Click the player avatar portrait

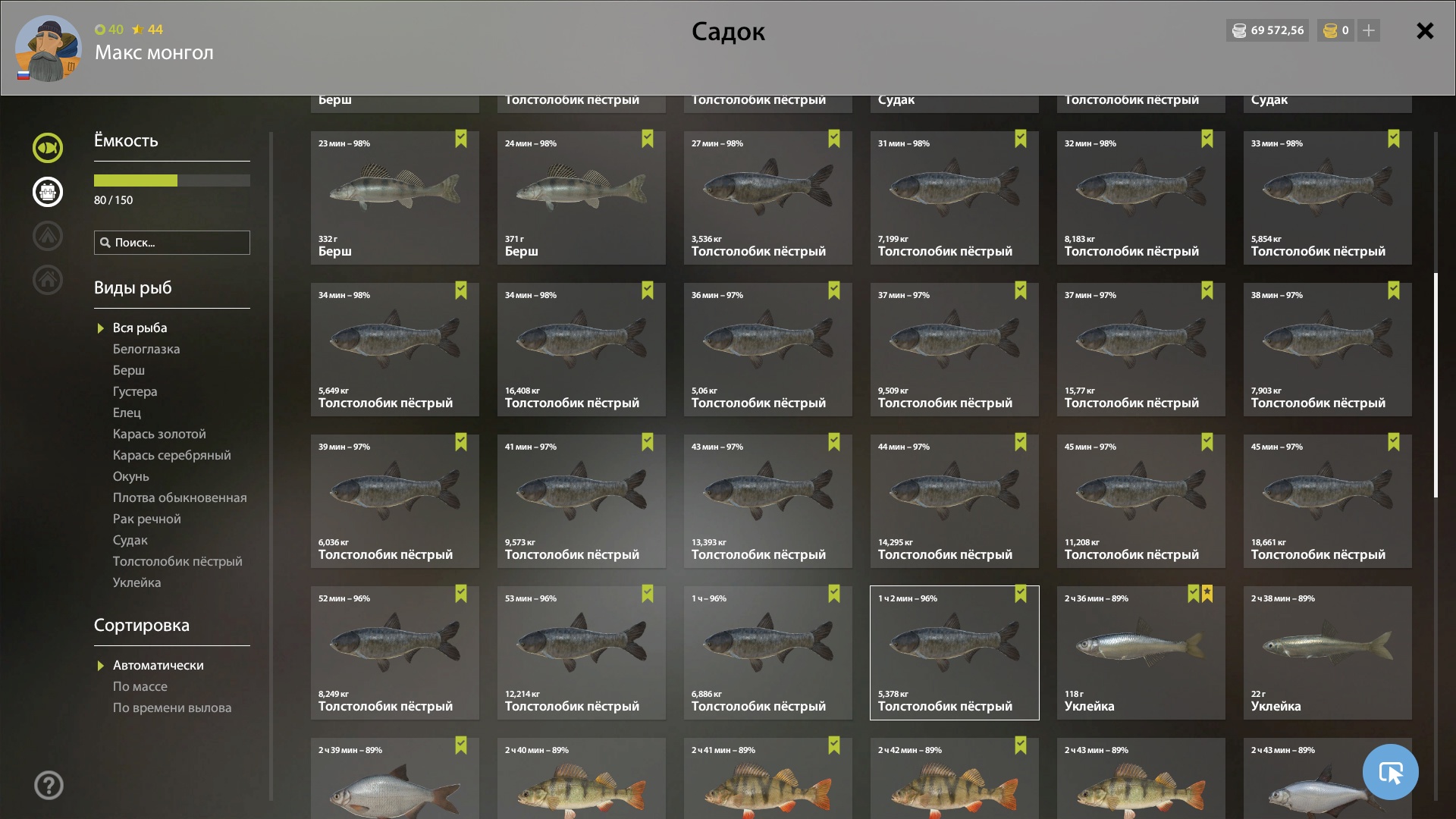pyautogui.click(x=49, y=48)
